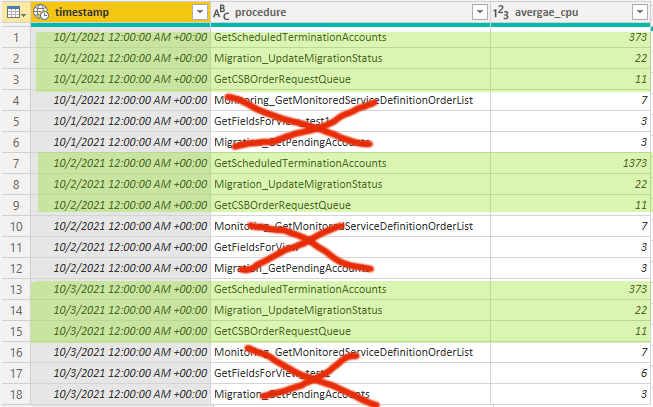Click the value 3 in row 12
Image resolution: width=653 pixels, height=407 pixels.
point(644,268)
